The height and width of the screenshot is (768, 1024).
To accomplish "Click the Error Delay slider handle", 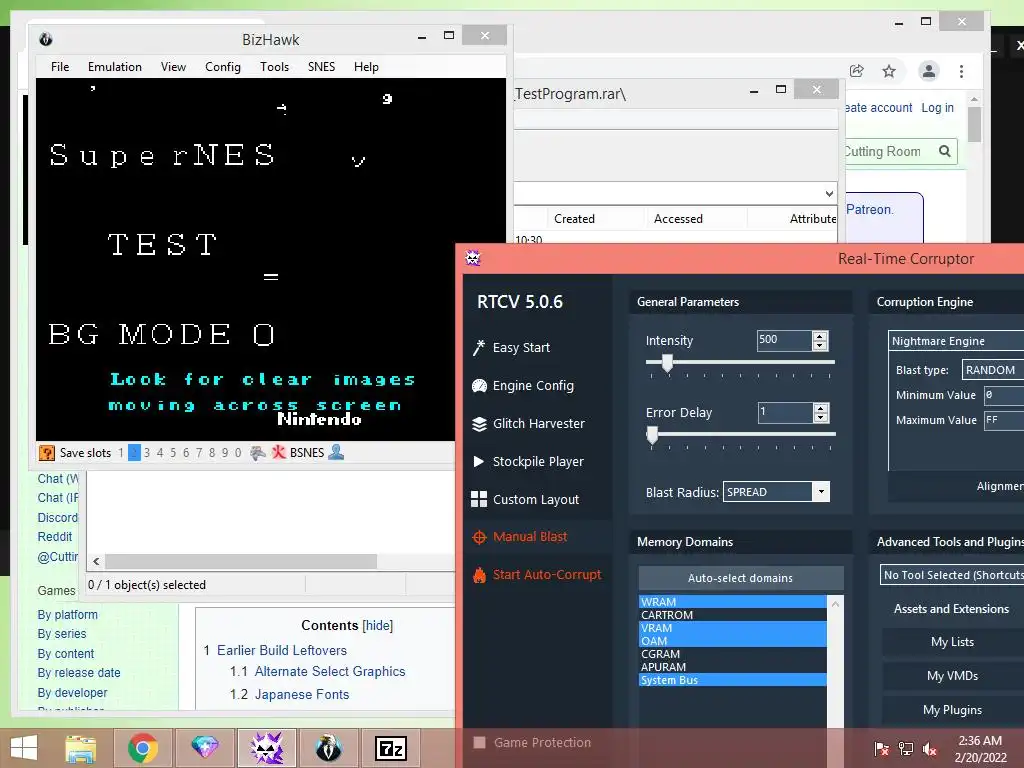I will pos(652,435).
